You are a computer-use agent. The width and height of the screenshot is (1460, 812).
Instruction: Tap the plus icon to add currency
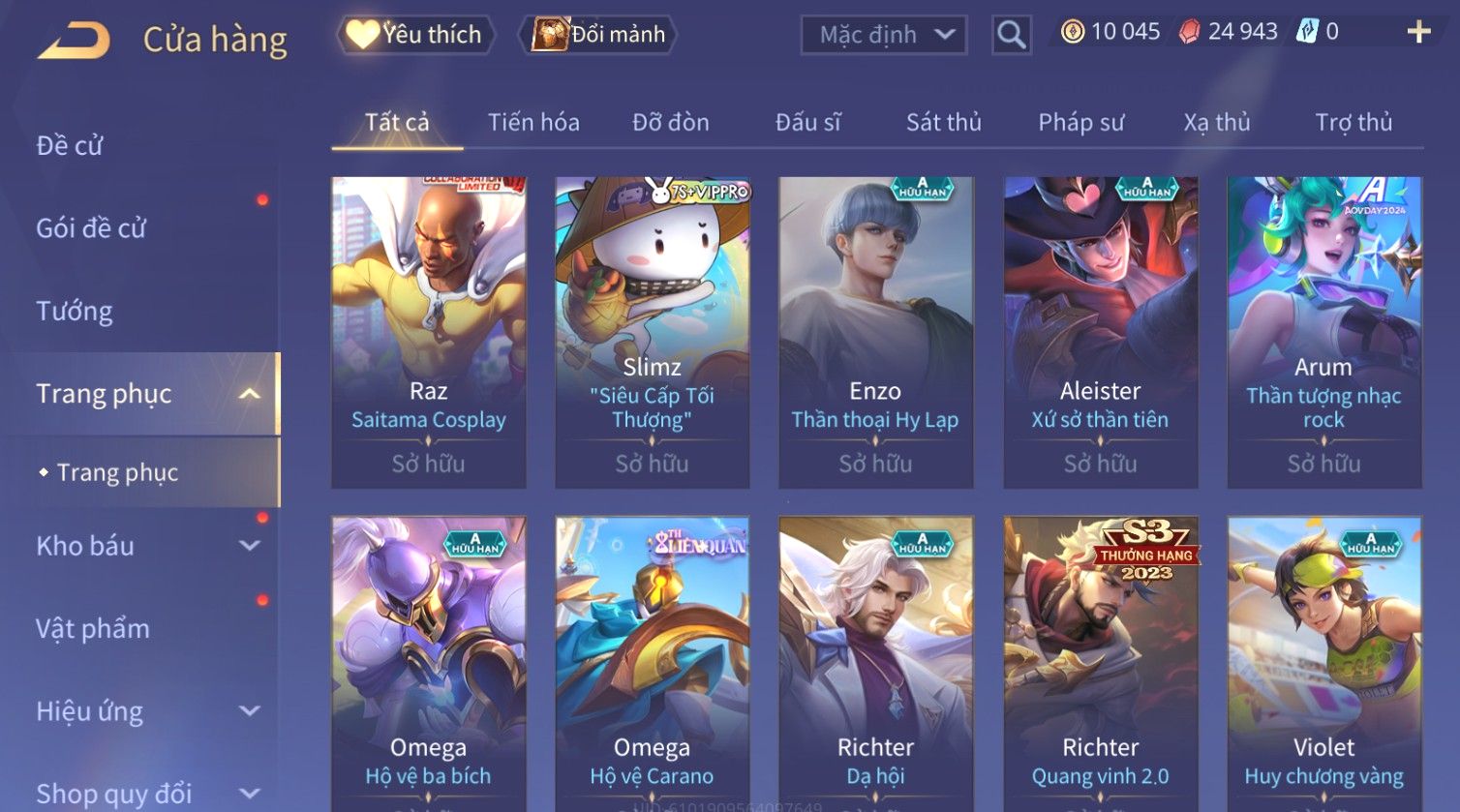click(1418, 33)
